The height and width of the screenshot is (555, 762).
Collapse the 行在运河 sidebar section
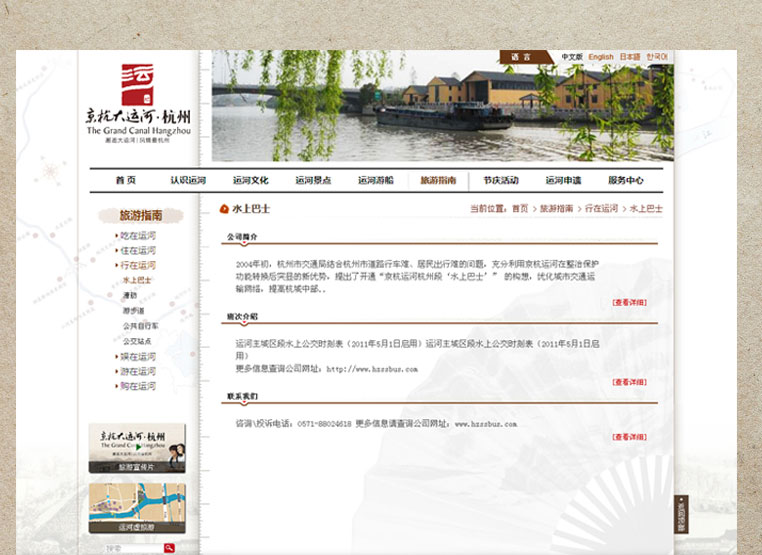coord(138,266)
